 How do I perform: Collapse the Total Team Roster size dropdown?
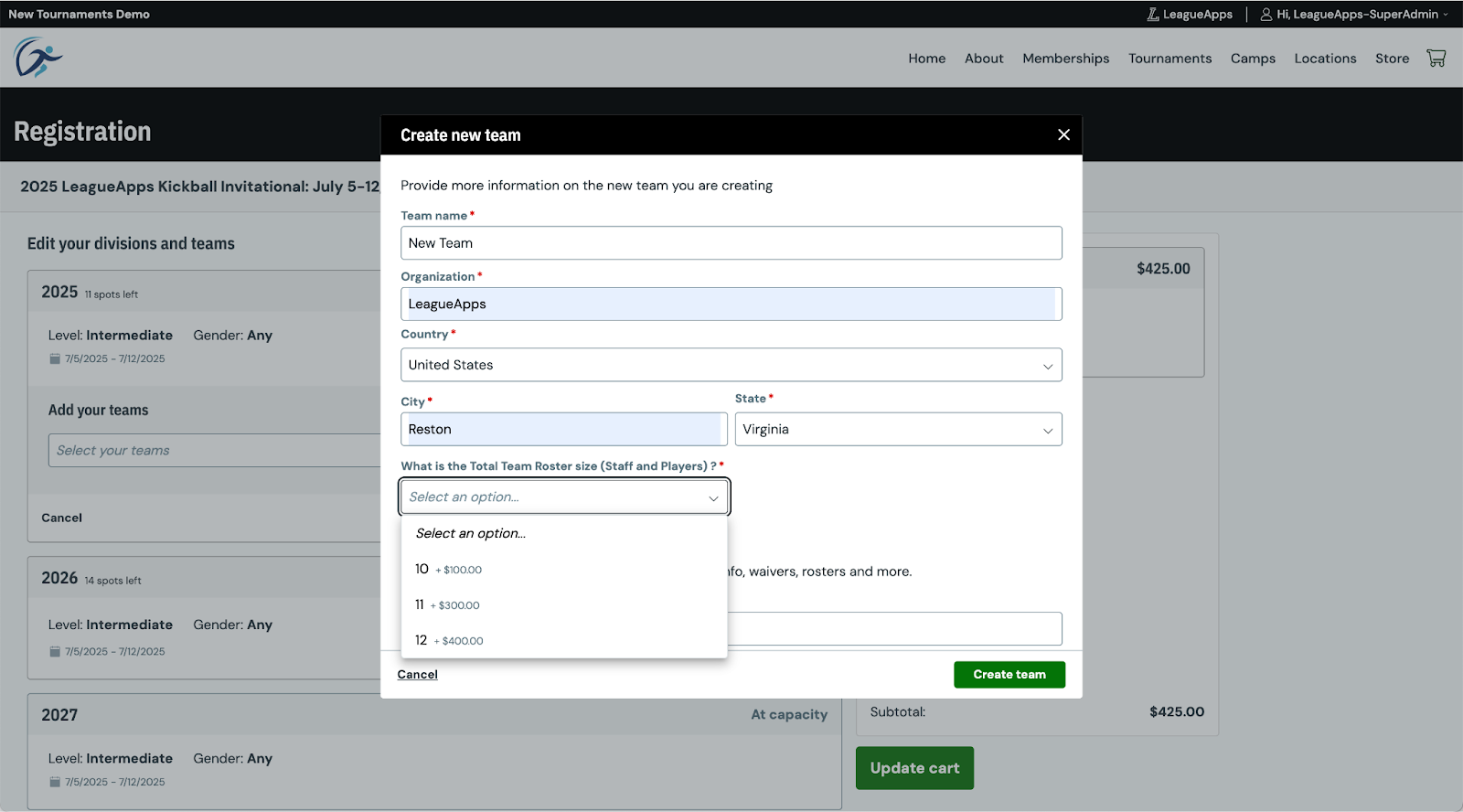564,497
